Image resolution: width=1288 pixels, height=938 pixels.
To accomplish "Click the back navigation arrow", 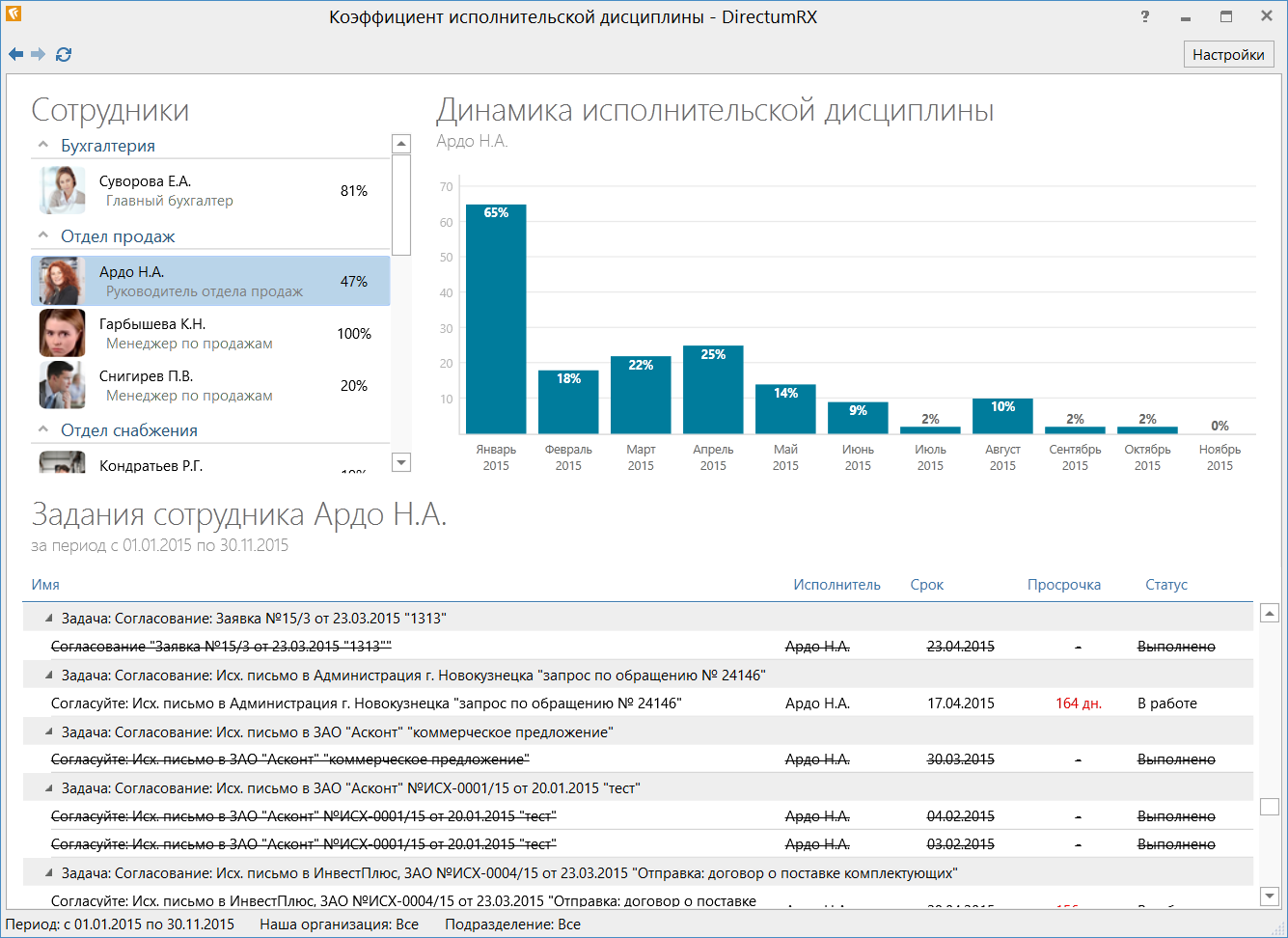I will pyautogui.click(x=15, y=54).
